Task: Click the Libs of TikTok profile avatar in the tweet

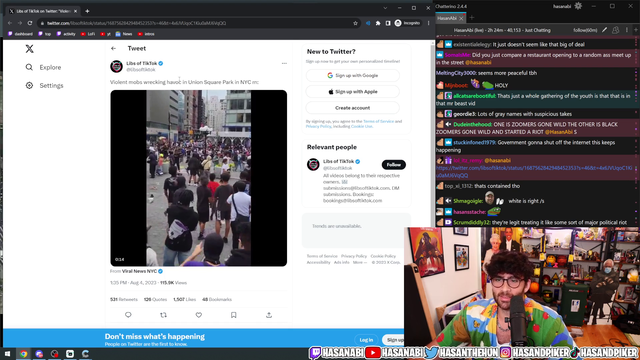Action: click(116, 66)
